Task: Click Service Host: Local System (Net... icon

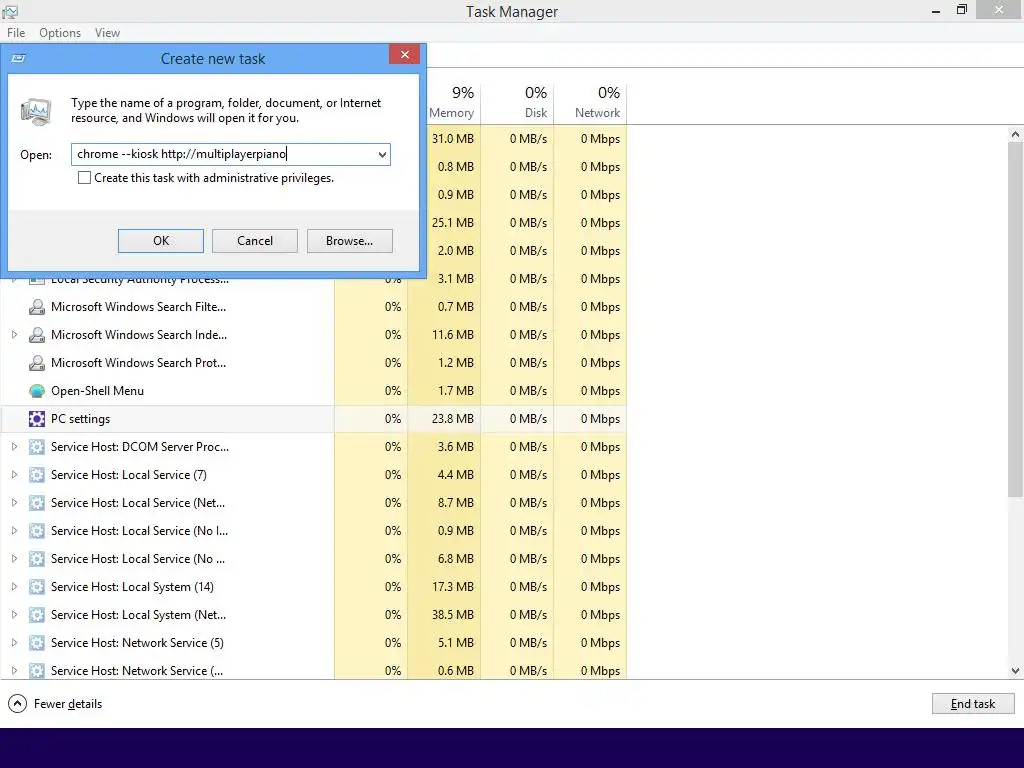Action: pyautogui.click(x=37, y=615)
